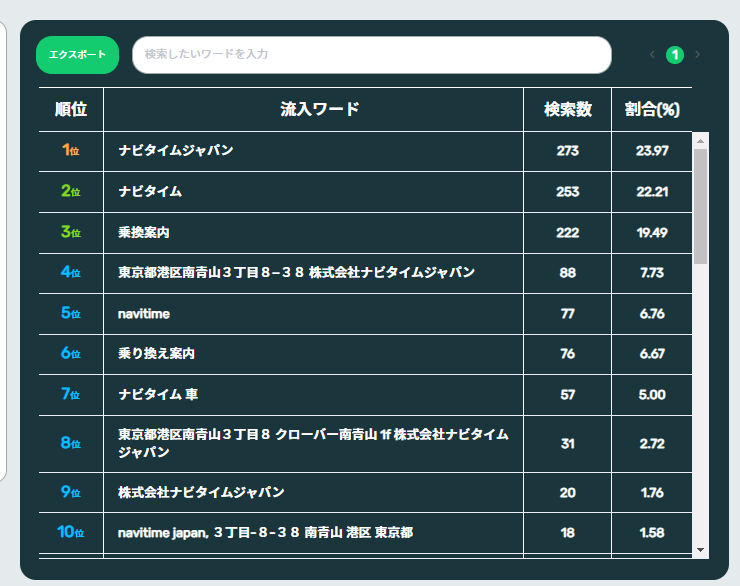Click percentage 5.00
The height and width of the screenshot is (586, 740).
[x=652, y=395]
